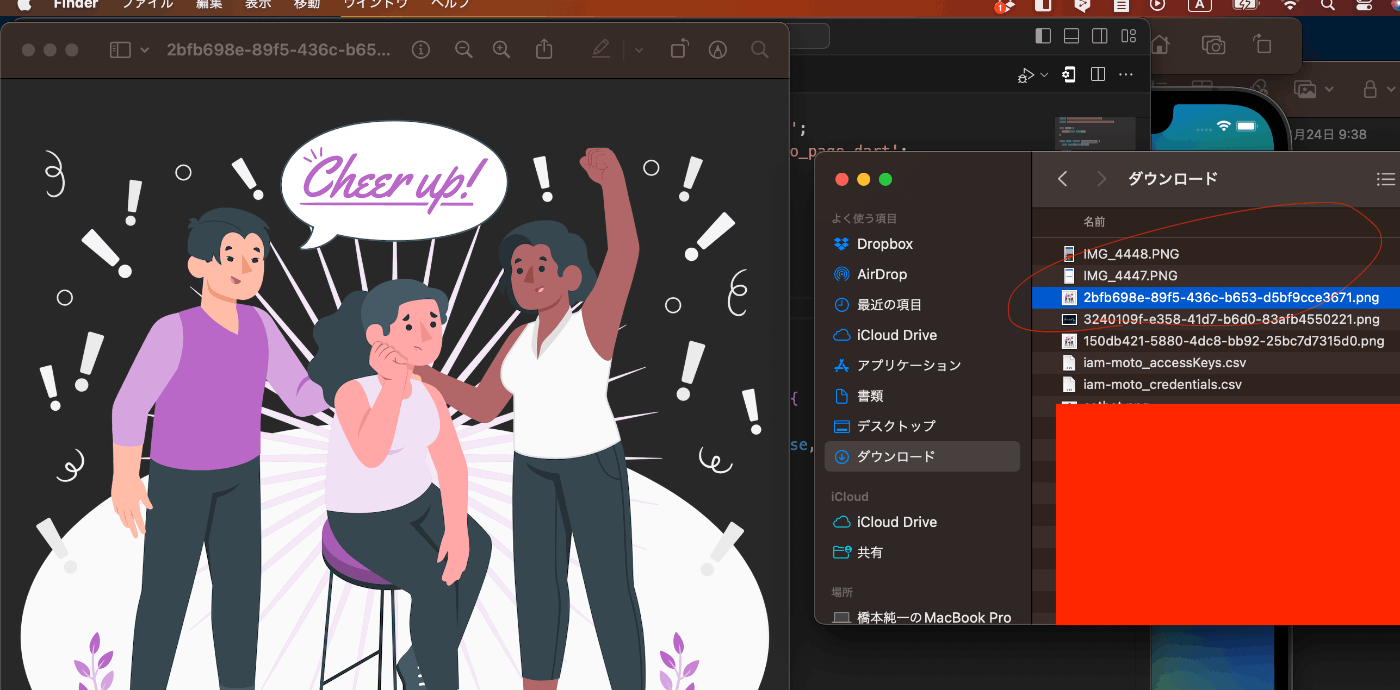Open Control Center in the menu bar

click(x=1363, y=4)
